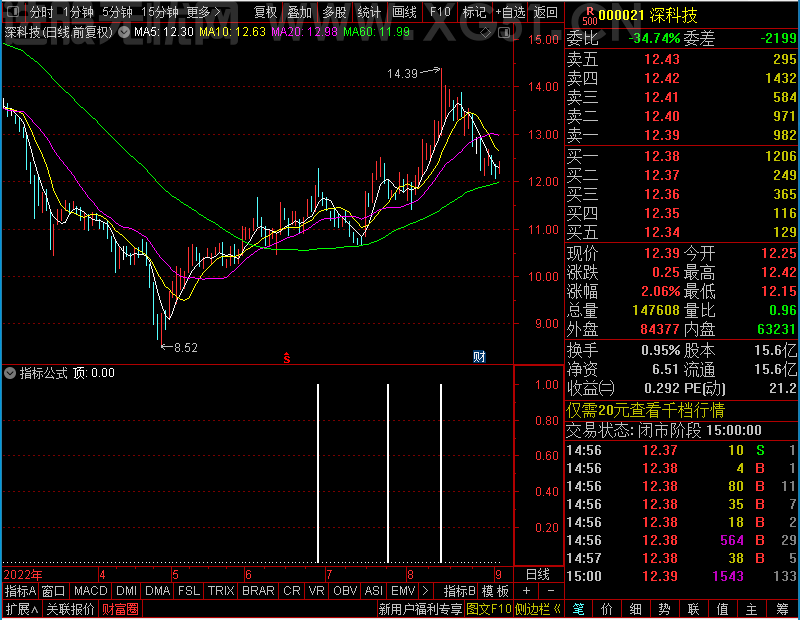Open the 复权 adjustment menu

pyautogui.click(x=265, y=12)
